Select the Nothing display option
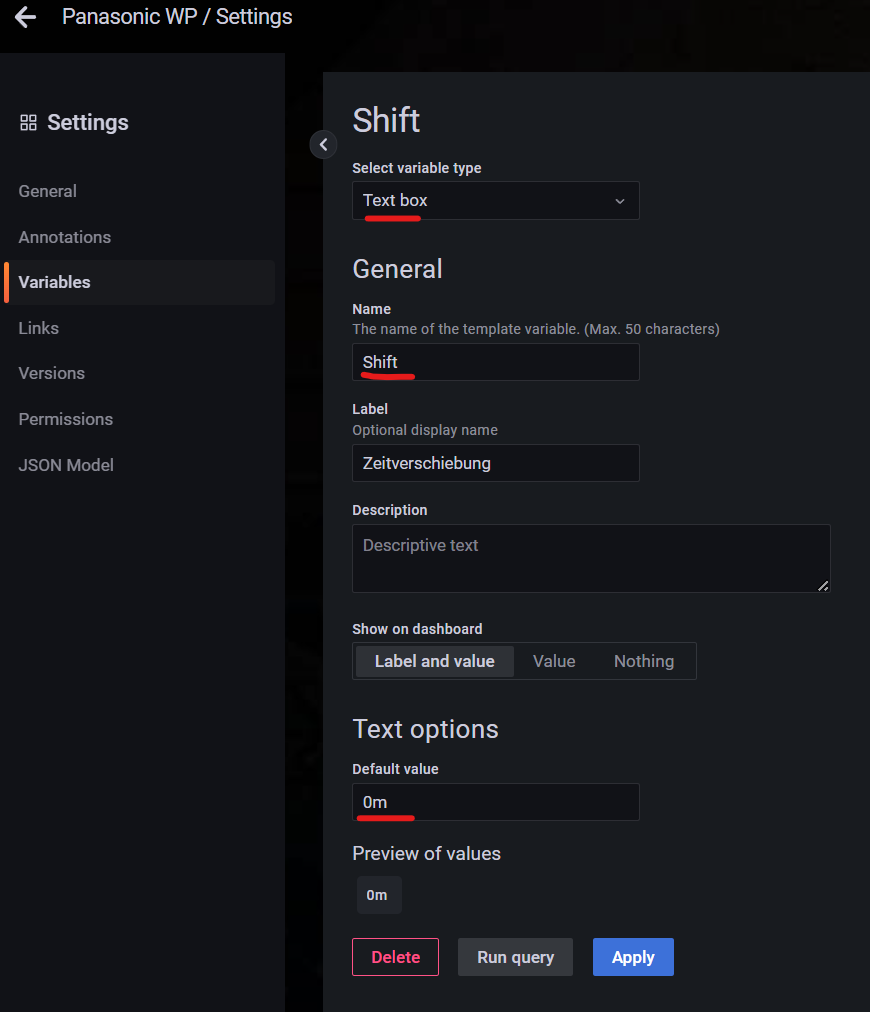The height and width of the screenshot is (1012, 870). tap(643, 661)
